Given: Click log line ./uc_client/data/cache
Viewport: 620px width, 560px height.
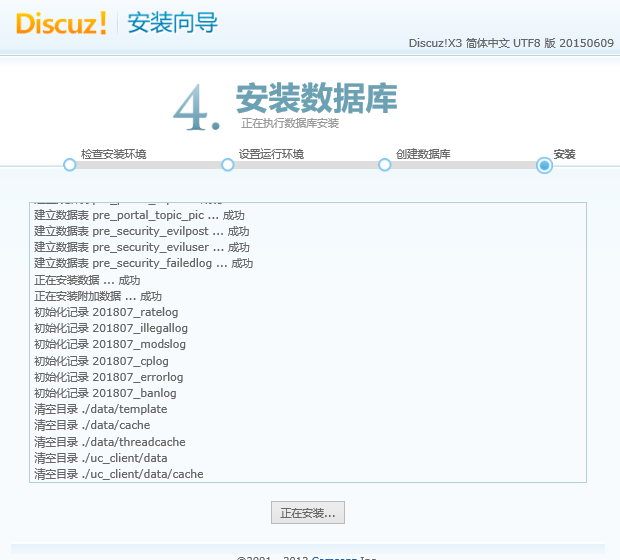Looking at the screenshot, I should click(x=119, y=474).
